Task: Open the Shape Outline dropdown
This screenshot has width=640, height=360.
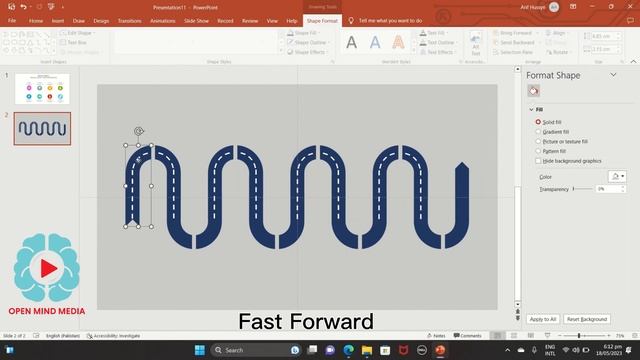Action: coord(309,42)
